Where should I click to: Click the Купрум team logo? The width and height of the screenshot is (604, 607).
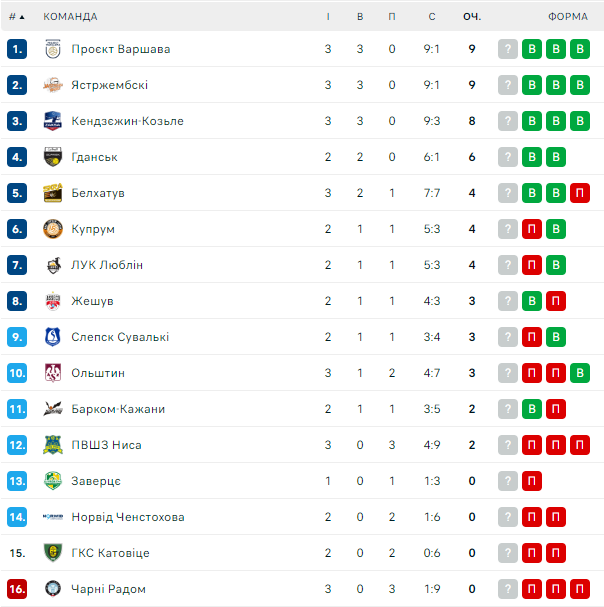coord(53,229)
